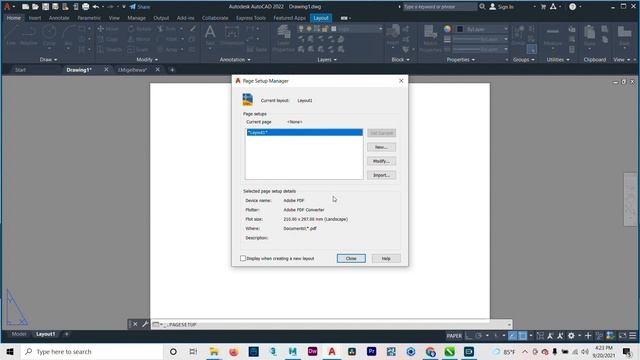Expand the Groups panel dropdown
The image size is (640, 360).
(524, 60)
